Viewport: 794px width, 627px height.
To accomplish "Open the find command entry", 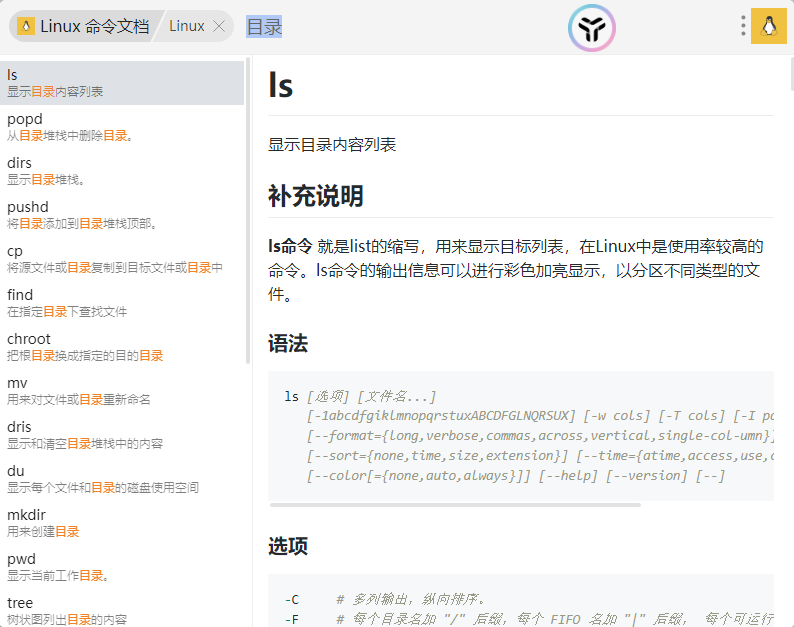I will (x=122, y=303).
